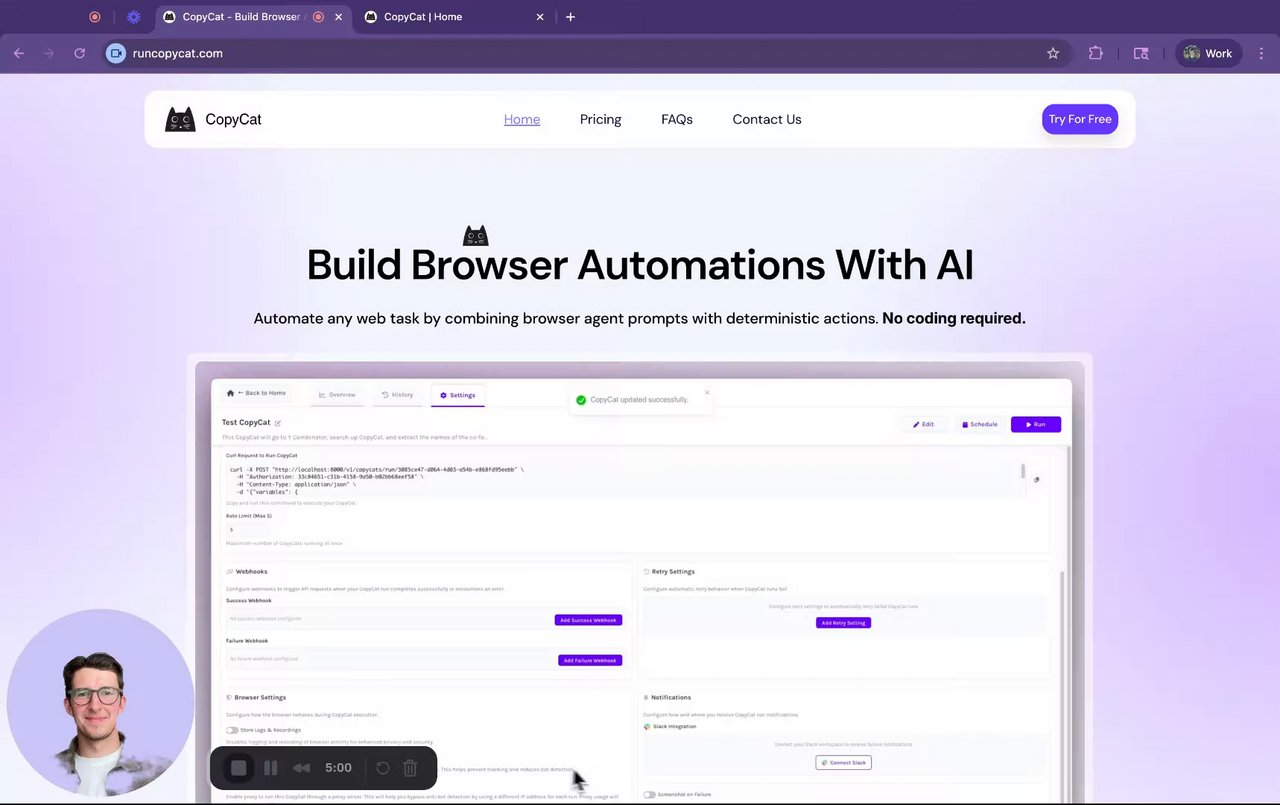The height and width of the screenshot is (805, 1280).
Task: Click the green checkmark in success toast
Action: (581, 400)
